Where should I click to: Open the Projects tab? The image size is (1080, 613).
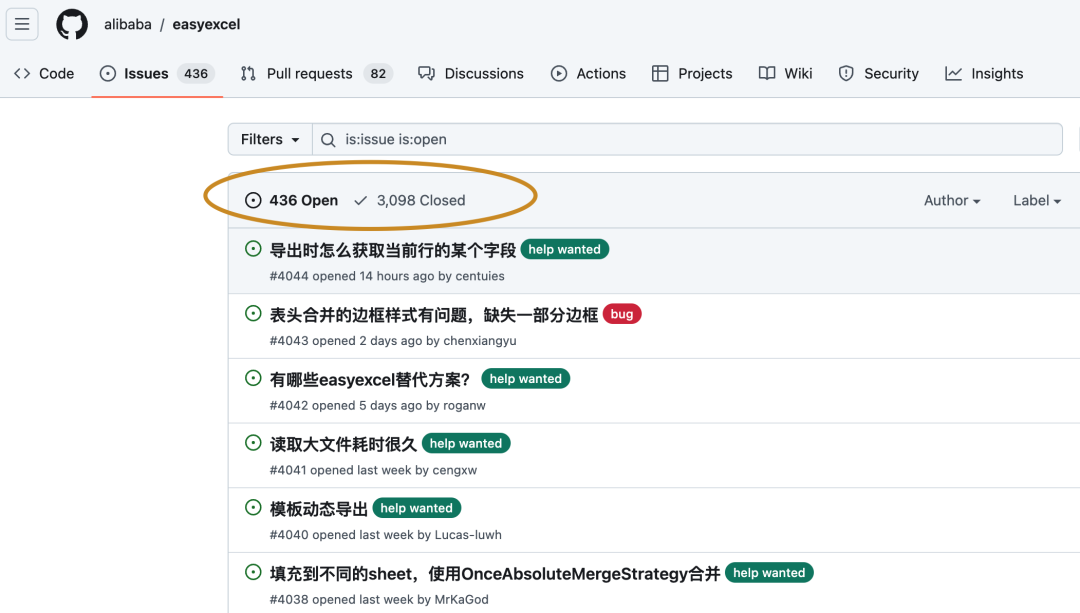(x=692, y=74)
